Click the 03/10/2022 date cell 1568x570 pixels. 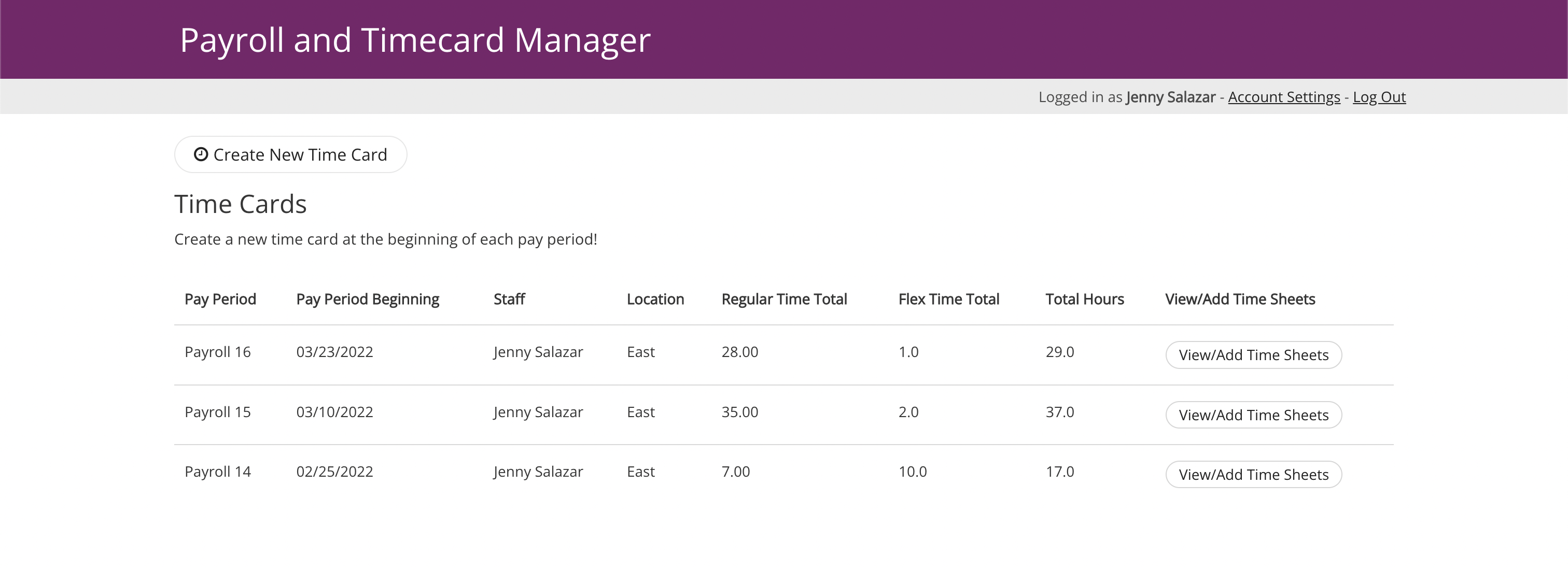tap(334, 412)
